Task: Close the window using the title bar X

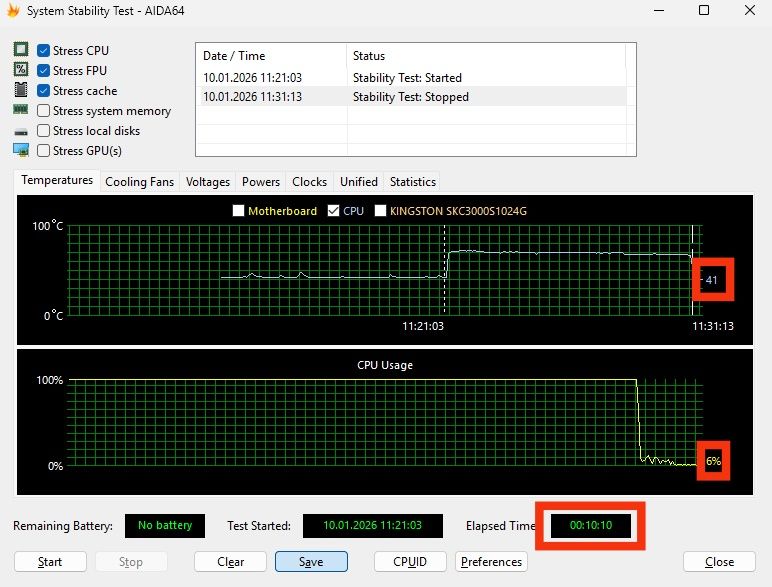Action: click(750, 10)
